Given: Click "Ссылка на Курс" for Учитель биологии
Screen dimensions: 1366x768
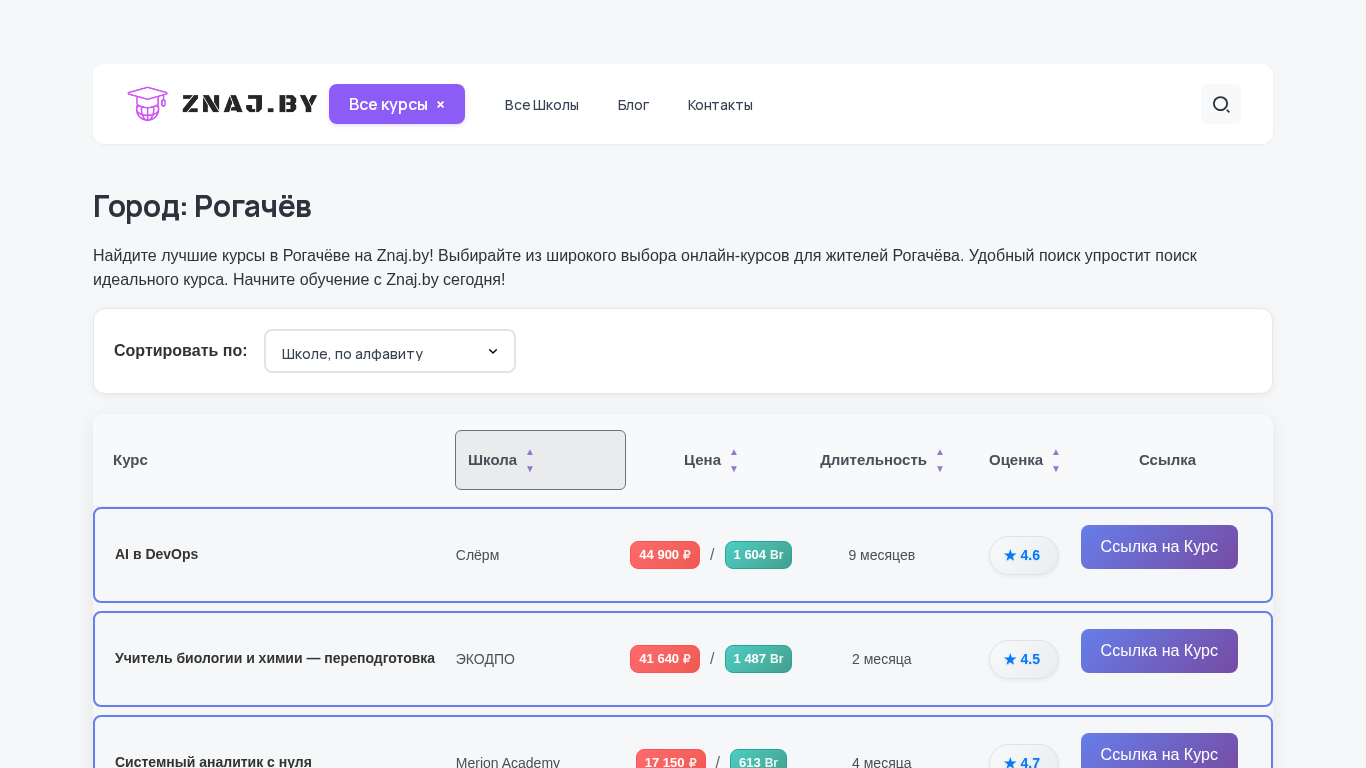Looking at the screenshot, I should [x=1159, y=651].
